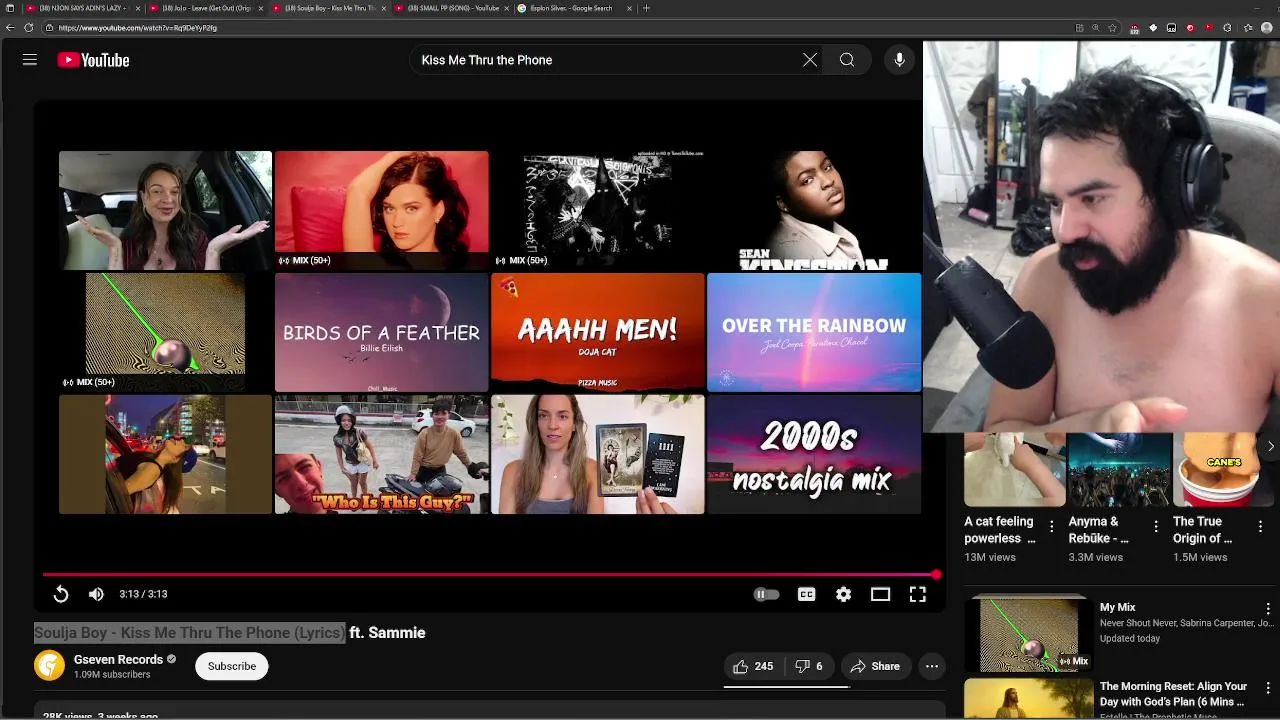
Task: Open My Mix playlist title in sidebar
Action: (1117, 607)
